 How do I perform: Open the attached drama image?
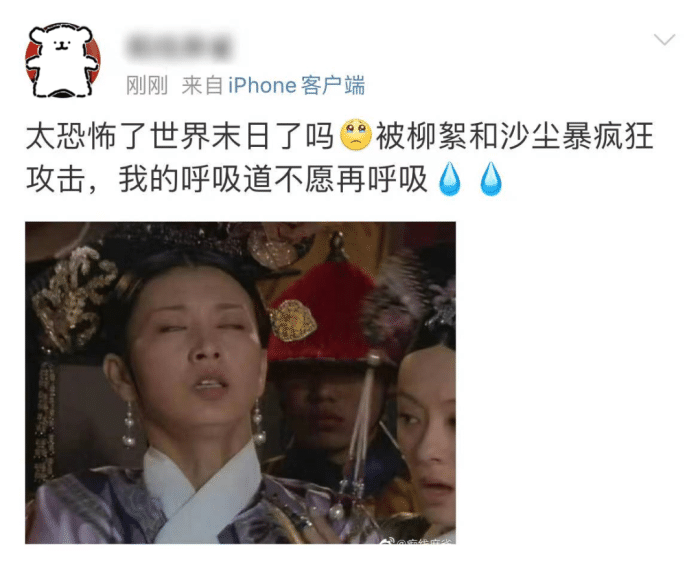[x=240, y=382]
